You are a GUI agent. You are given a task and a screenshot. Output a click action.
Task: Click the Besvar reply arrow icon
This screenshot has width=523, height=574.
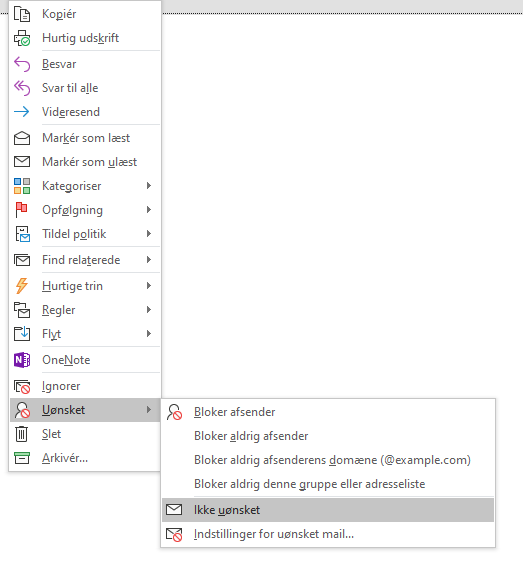pos(22,64)
